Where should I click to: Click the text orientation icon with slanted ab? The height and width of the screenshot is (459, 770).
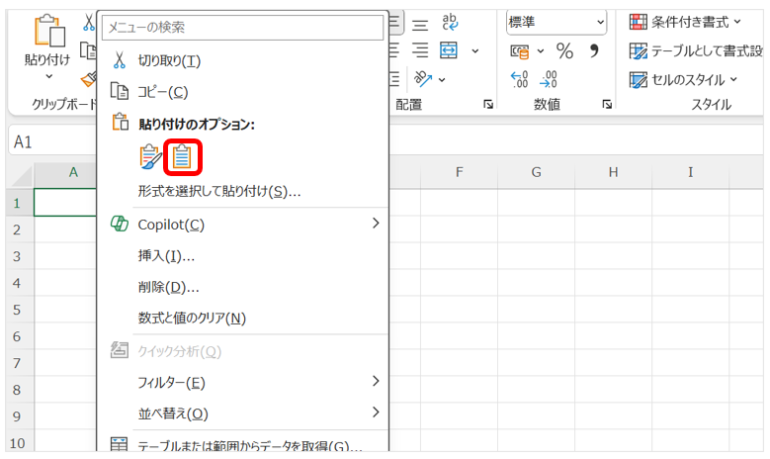pos(422,79)
